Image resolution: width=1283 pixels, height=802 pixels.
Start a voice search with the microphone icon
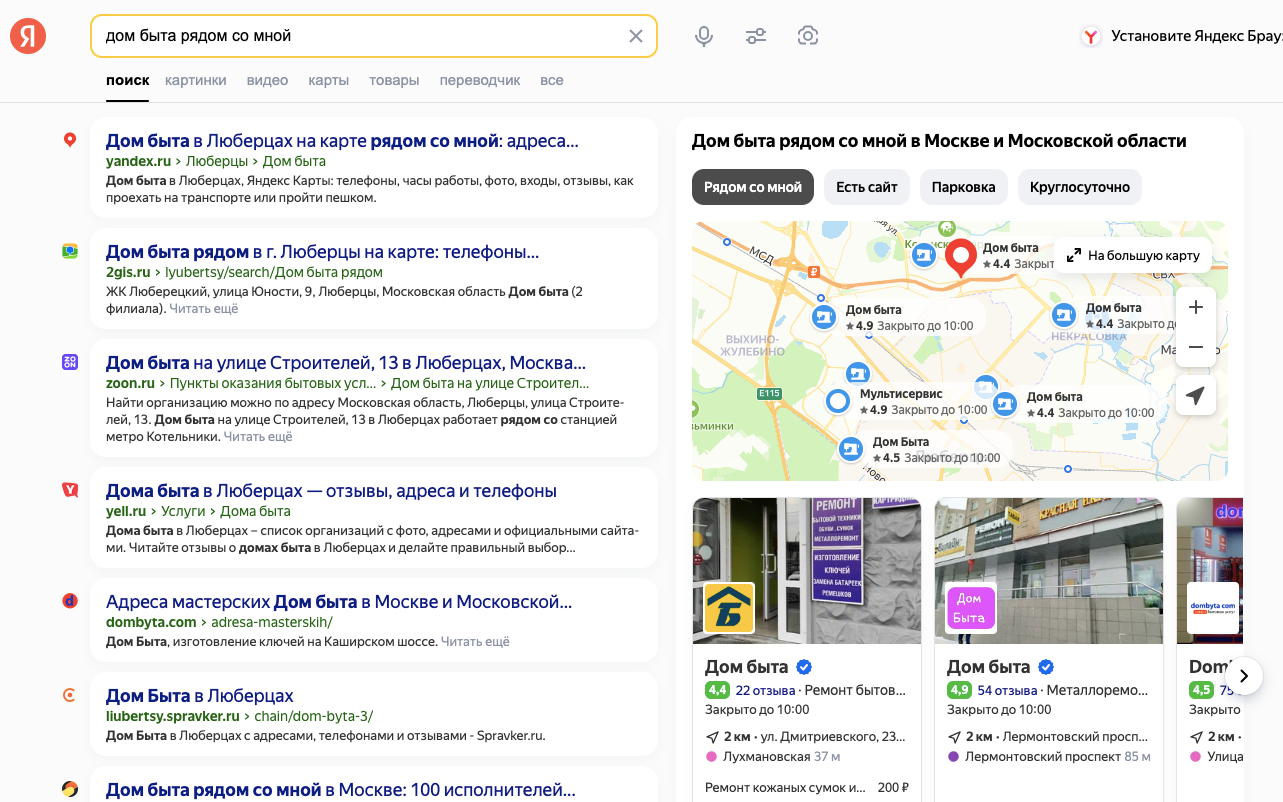[704, 35]
